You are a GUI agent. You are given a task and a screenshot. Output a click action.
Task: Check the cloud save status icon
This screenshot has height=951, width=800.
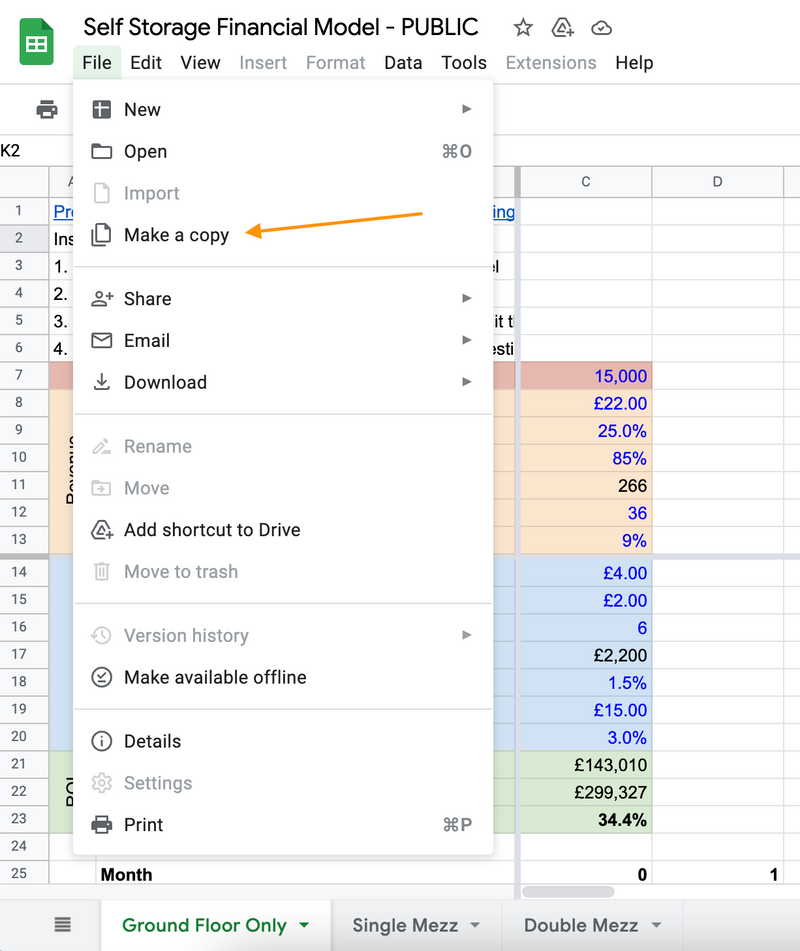(x=601, y=27)
